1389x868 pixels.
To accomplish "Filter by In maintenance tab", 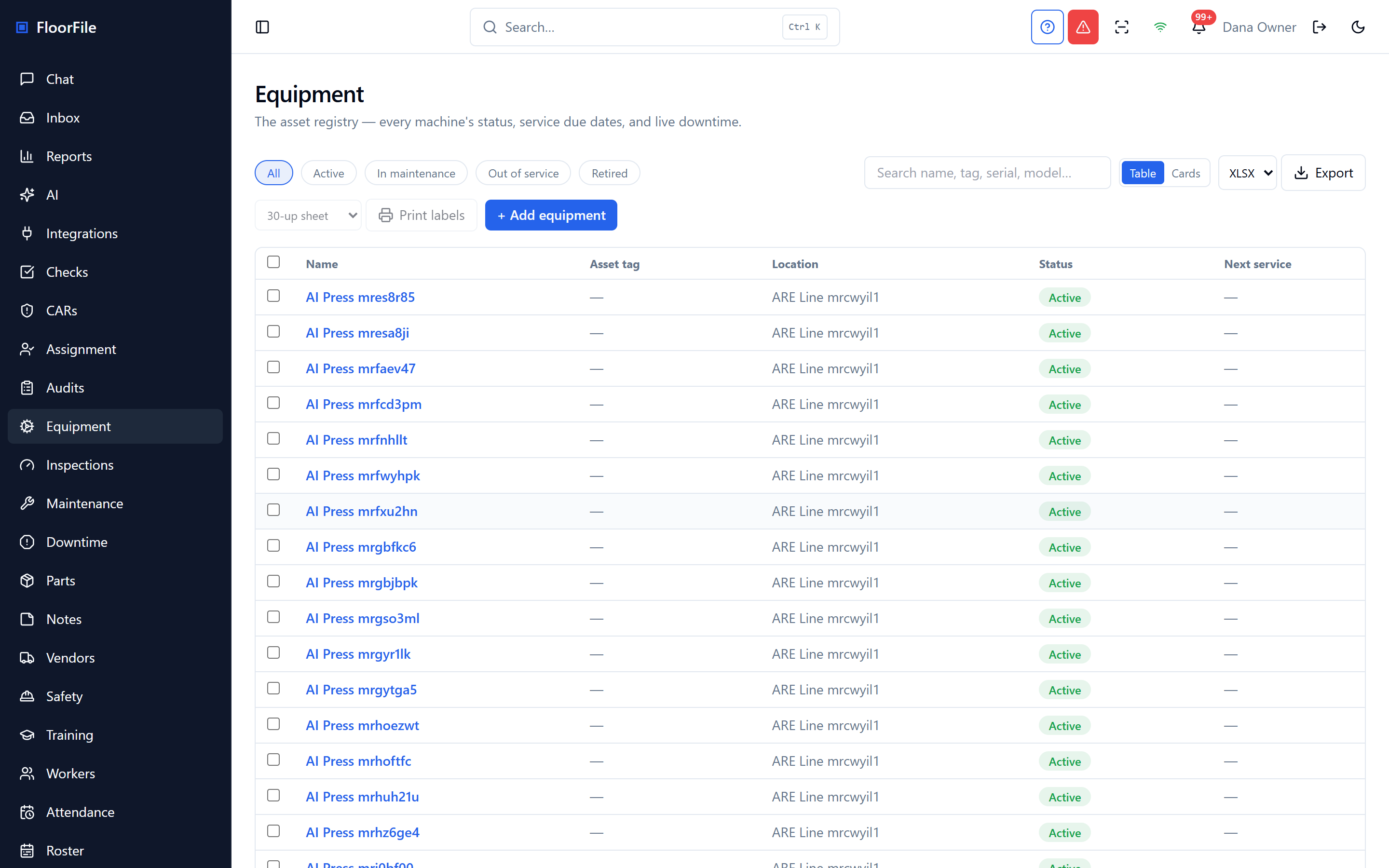I will point(416,173).
